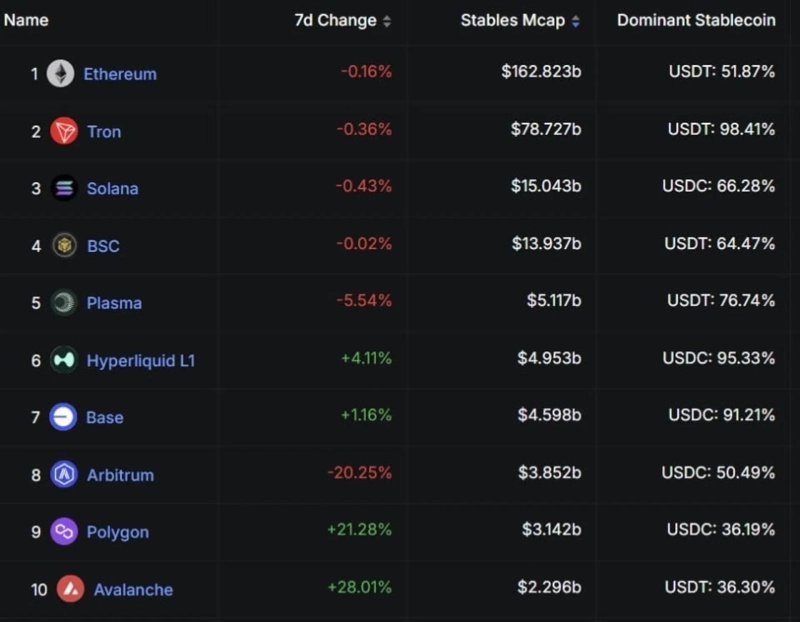This screenshot has height=622, width=800.
Task: Click the red Avalanche logo icon
Action: click(x=70, y=589)
